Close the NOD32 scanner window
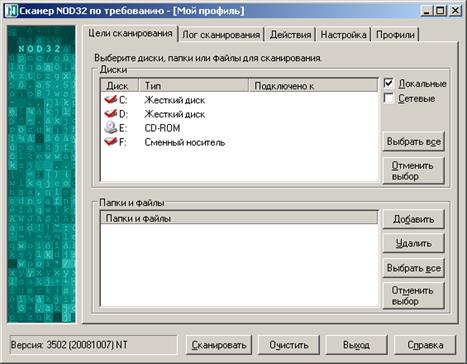The width and height of the screenshot is (467, 364). click(455, 11)
